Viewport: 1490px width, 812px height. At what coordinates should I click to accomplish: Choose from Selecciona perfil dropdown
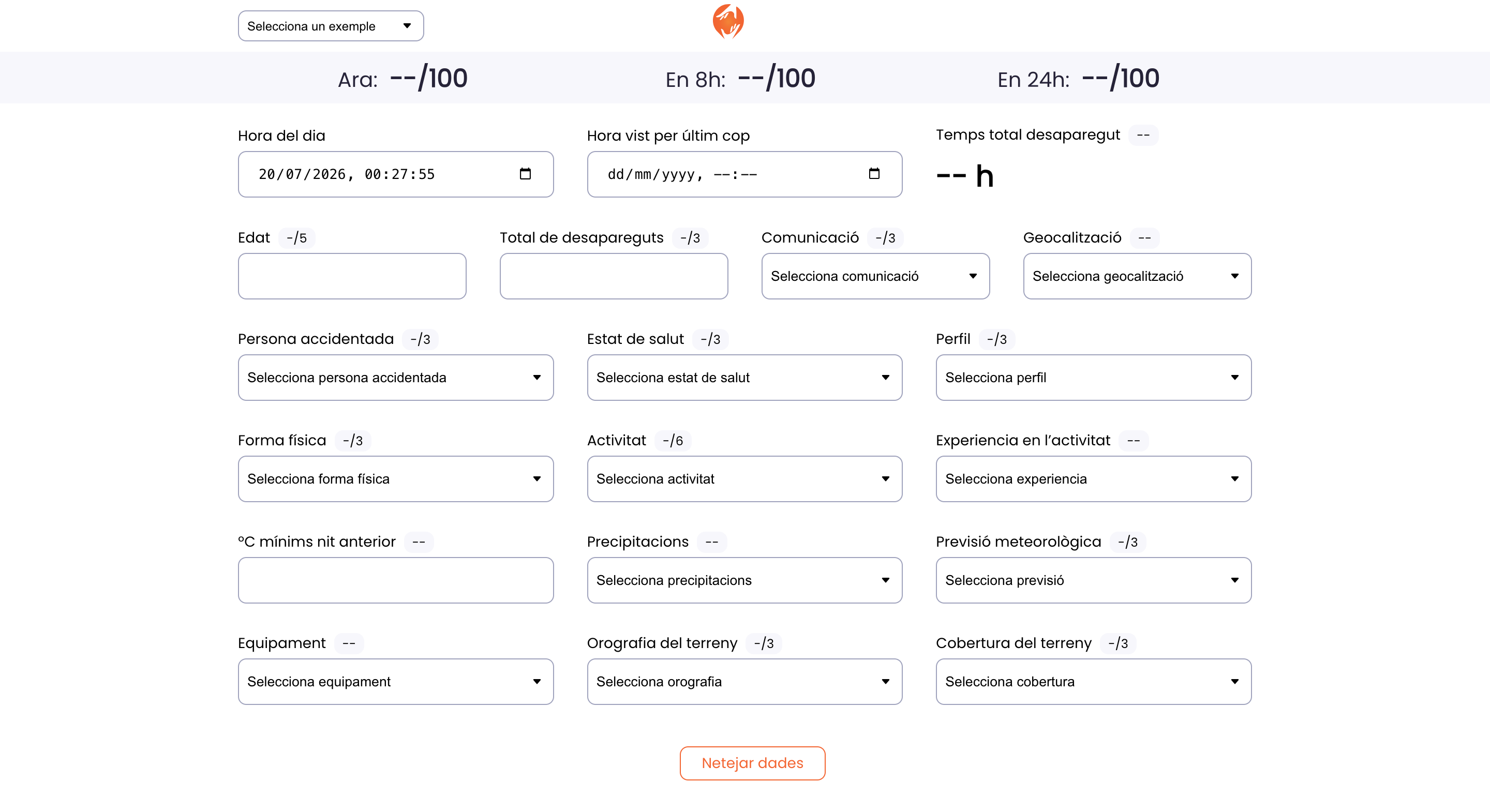pos(1093,377)
